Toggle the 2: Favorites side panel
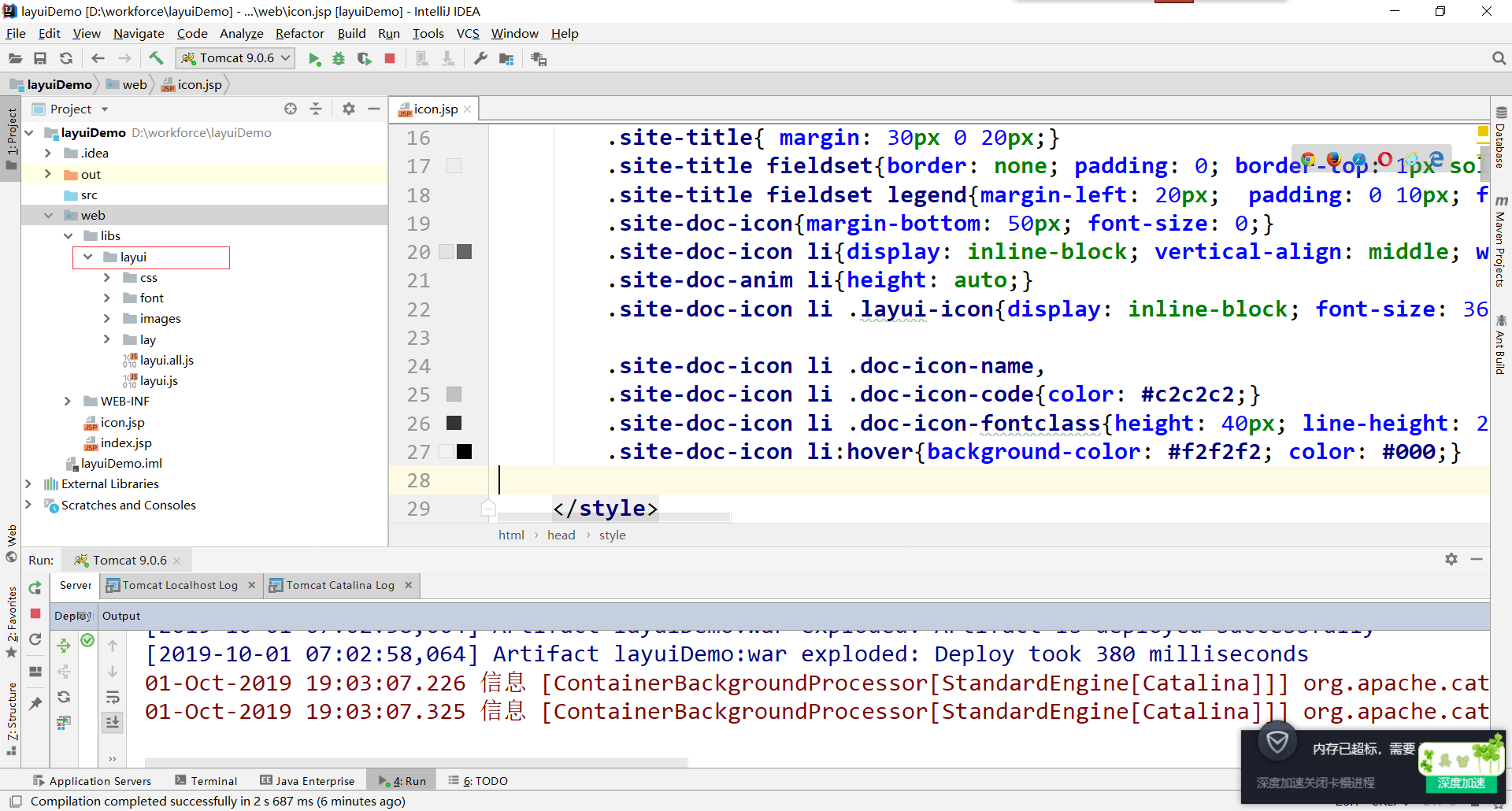This screenshot has height=811, width=1512. point(11,622)
